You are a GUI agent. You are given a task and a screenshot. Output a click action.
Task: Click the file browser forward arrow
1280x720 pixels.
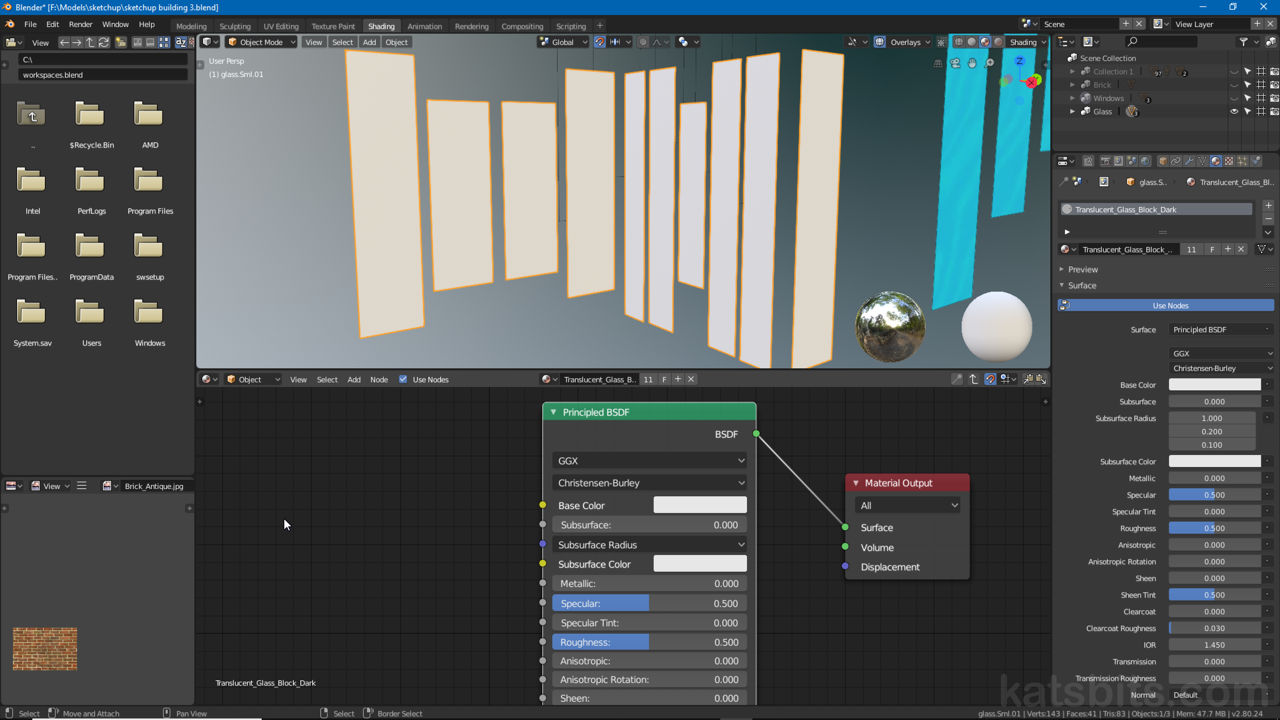(x=76, y=42)
